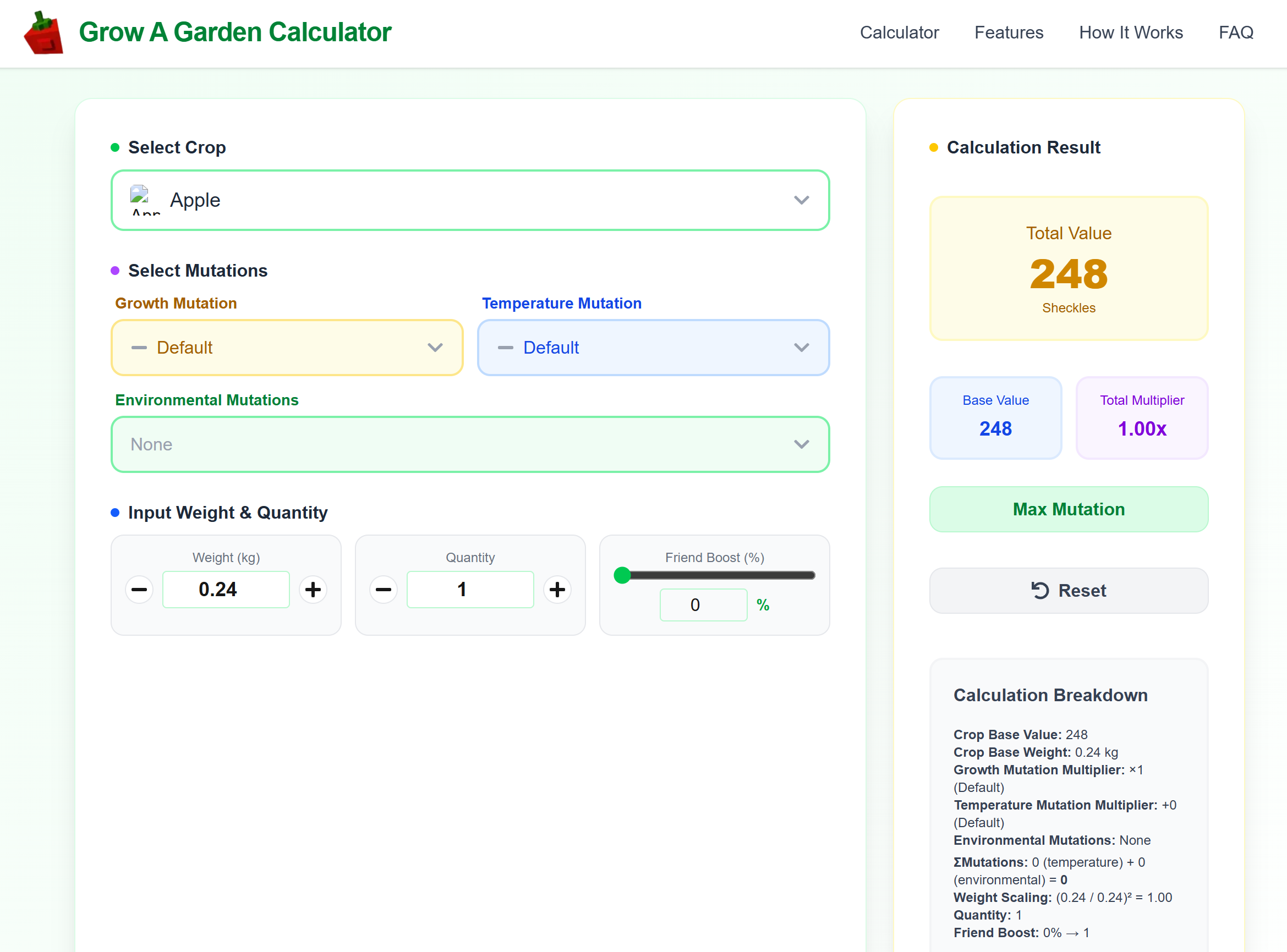Viewport: 1287px width, 952px height.
Task: Click the pepper logo icon
Action: tap(43, 33)
